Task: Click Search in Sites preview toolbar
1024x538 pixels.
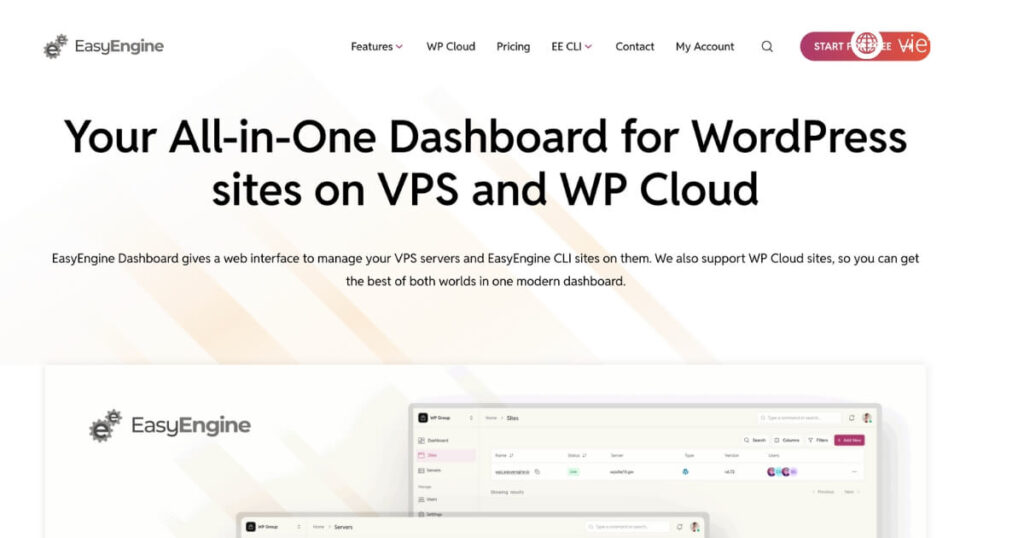Action: 755,440
